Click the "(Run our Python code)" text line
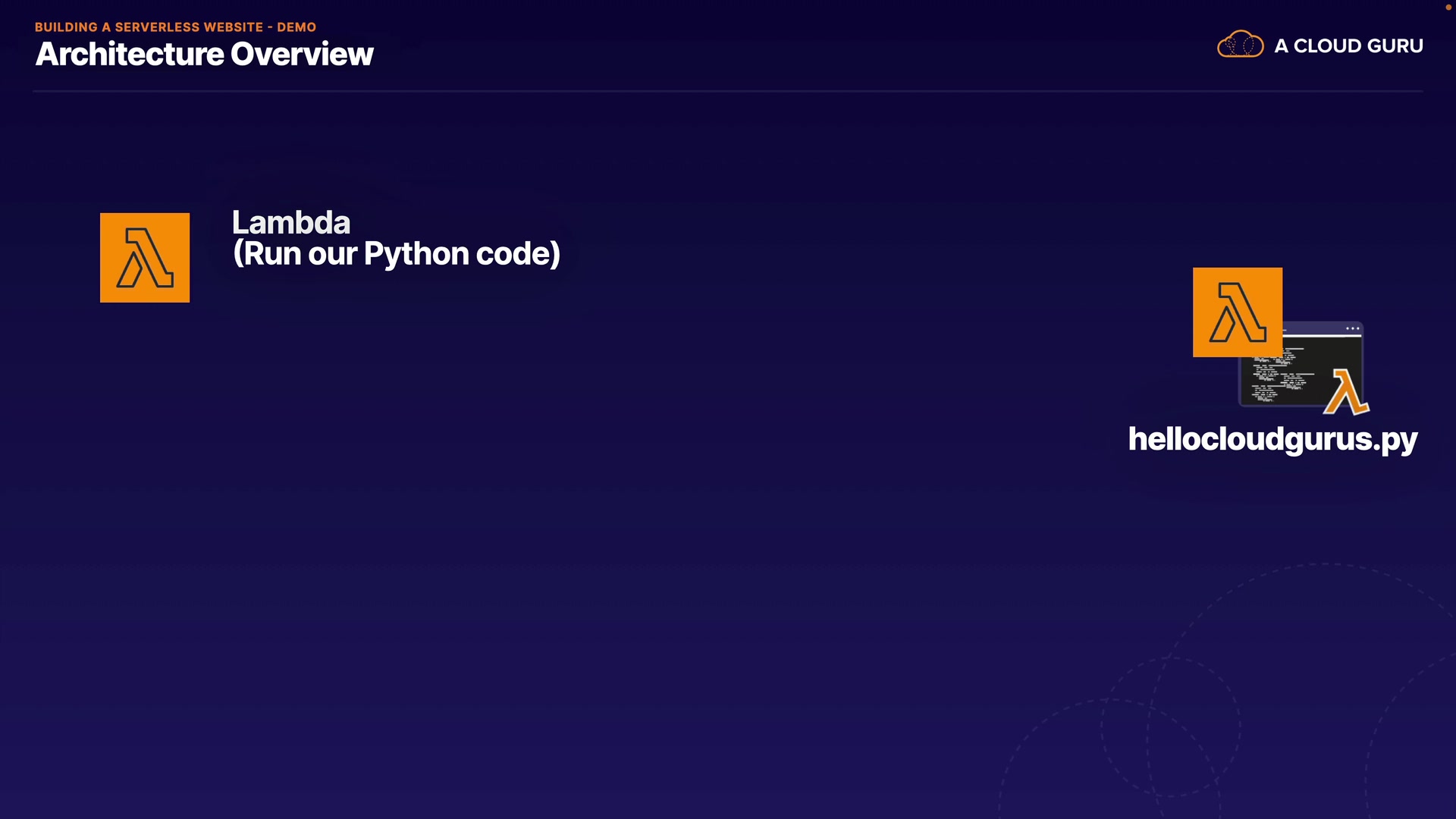Screen dimensions: 1456x819 [x=397, y=254]
